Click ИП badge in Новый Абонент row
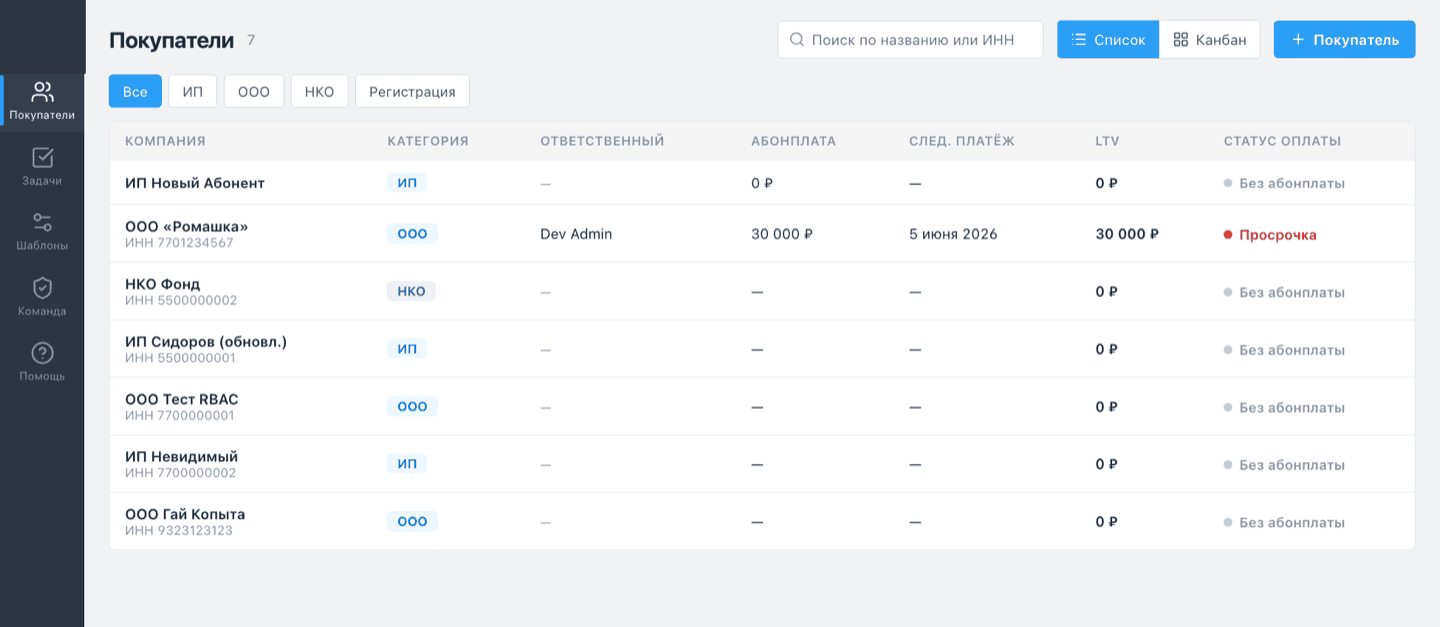 click(407, 183)
